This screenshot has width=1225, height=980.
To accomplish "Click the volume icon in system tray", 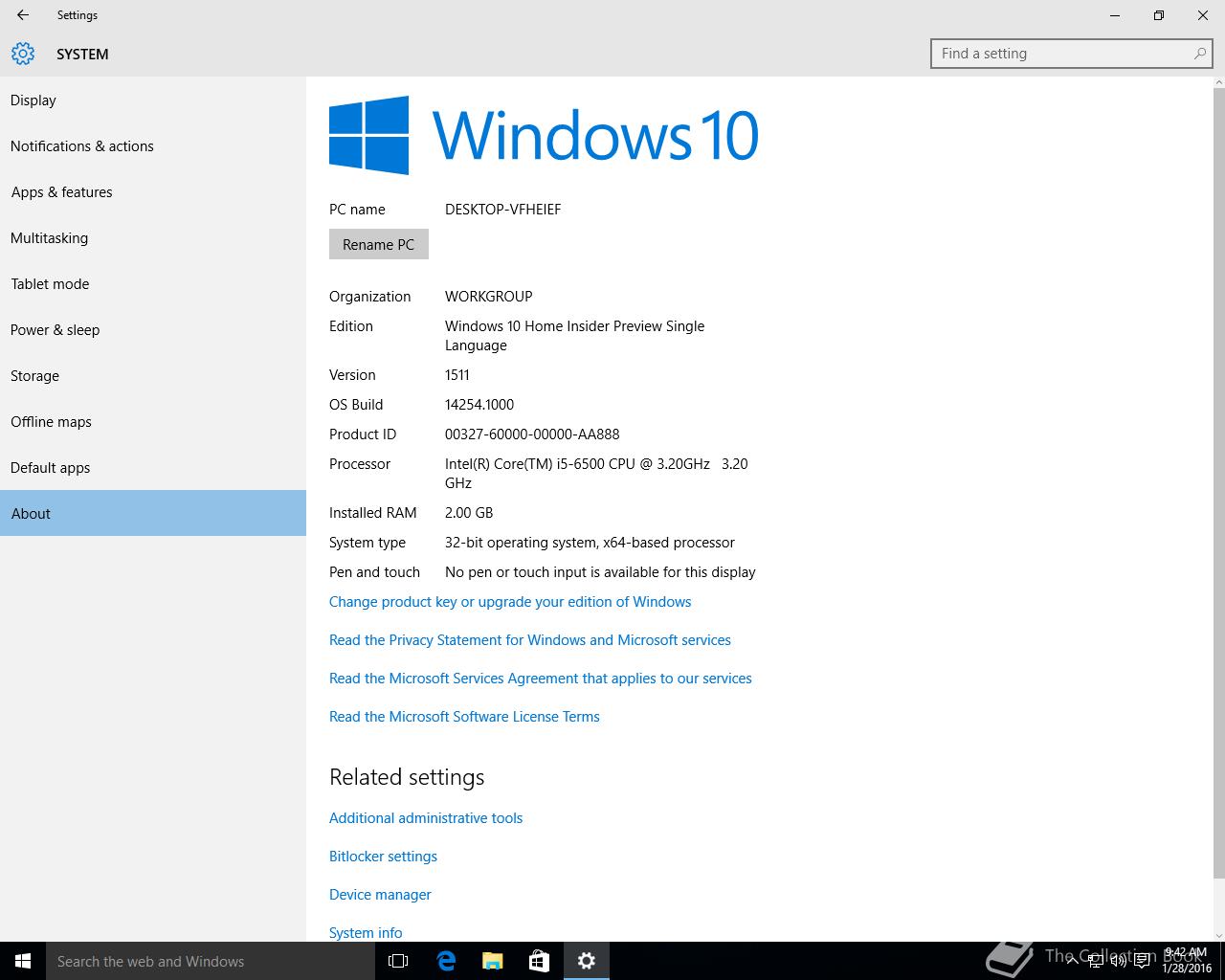I will 1119,962.
